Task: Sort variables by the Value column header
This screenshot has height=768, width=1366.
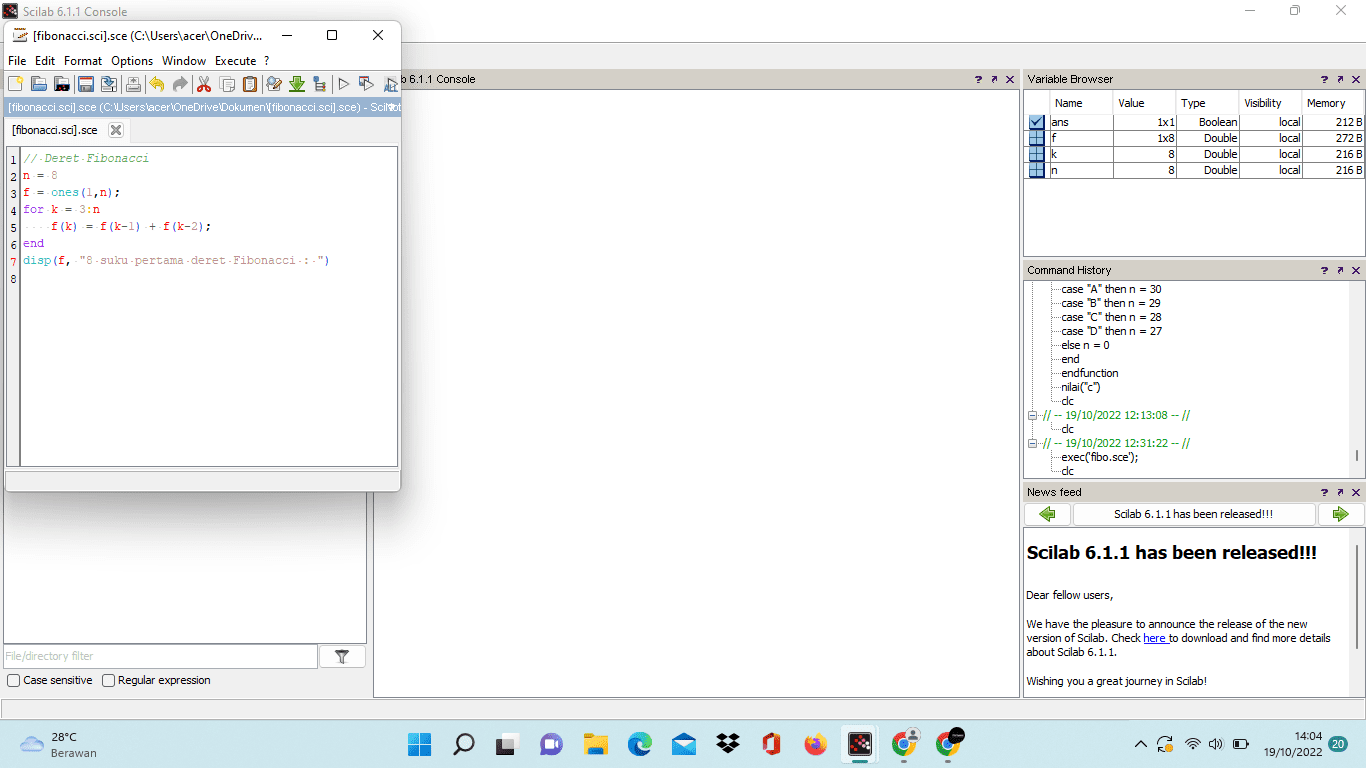Action: 1143,103
